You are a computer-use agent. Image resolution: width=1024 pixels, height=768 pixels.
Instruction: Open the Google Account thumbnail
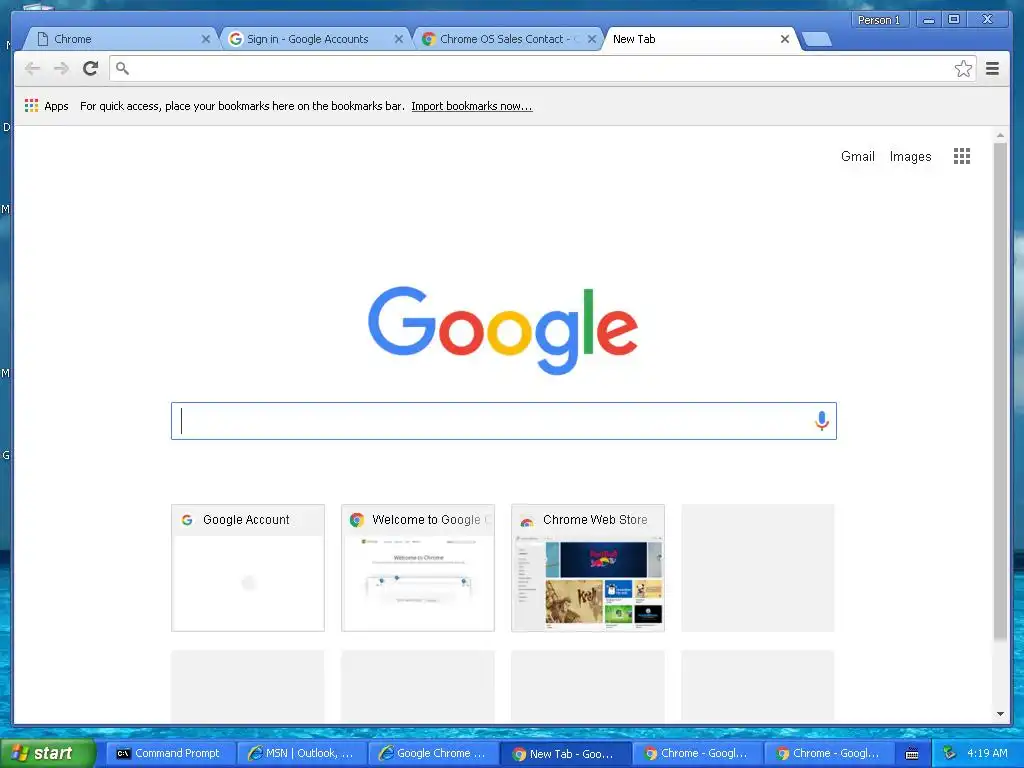pos(248,568)
